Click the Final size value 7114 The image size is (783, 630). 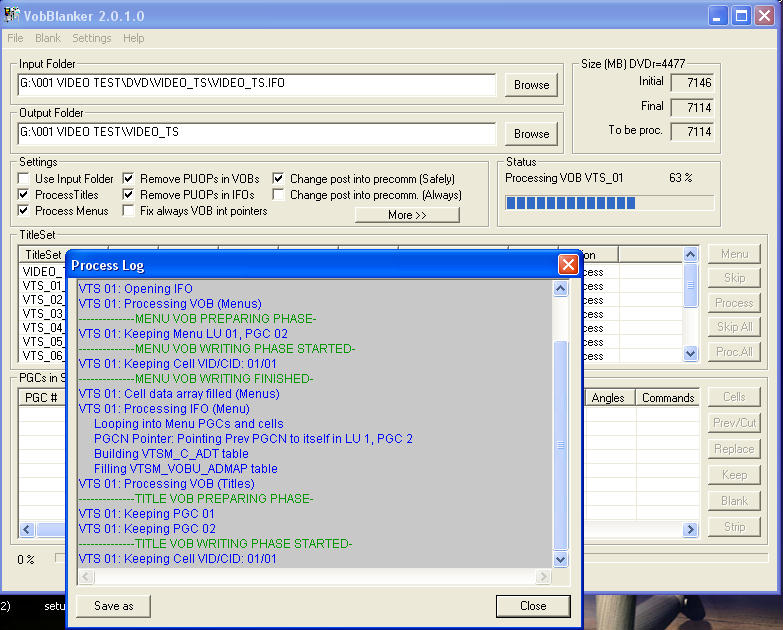coord(692,107)
